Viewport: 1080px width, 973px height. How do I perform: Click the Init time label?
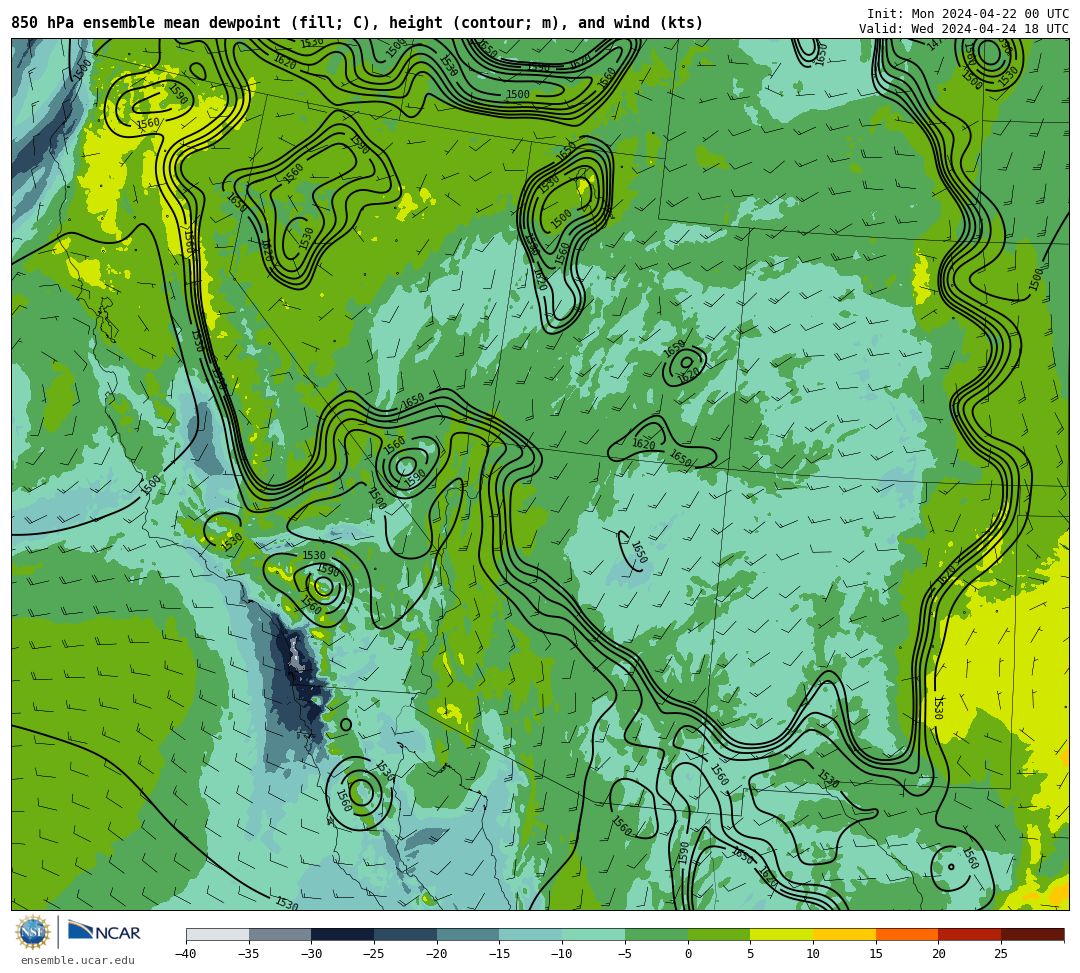[x=968, y=14]
